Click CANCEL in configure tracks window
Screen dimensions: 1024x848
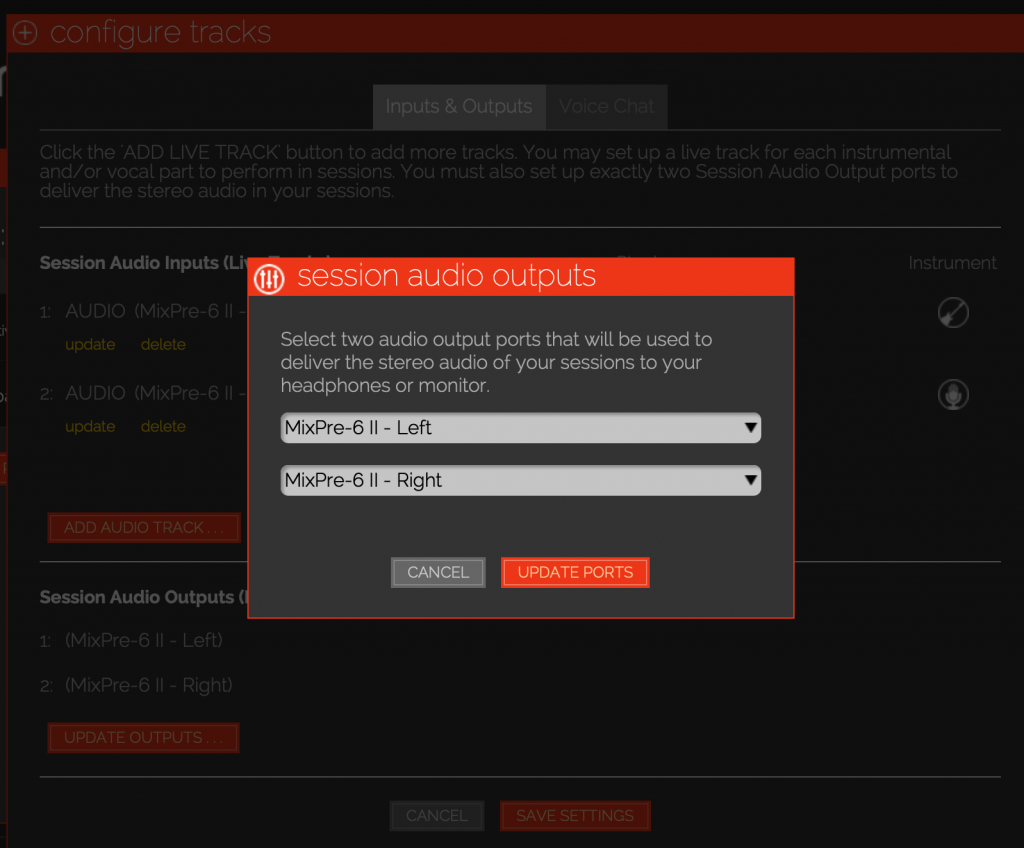pyautogui.click(x=437, y=815)
